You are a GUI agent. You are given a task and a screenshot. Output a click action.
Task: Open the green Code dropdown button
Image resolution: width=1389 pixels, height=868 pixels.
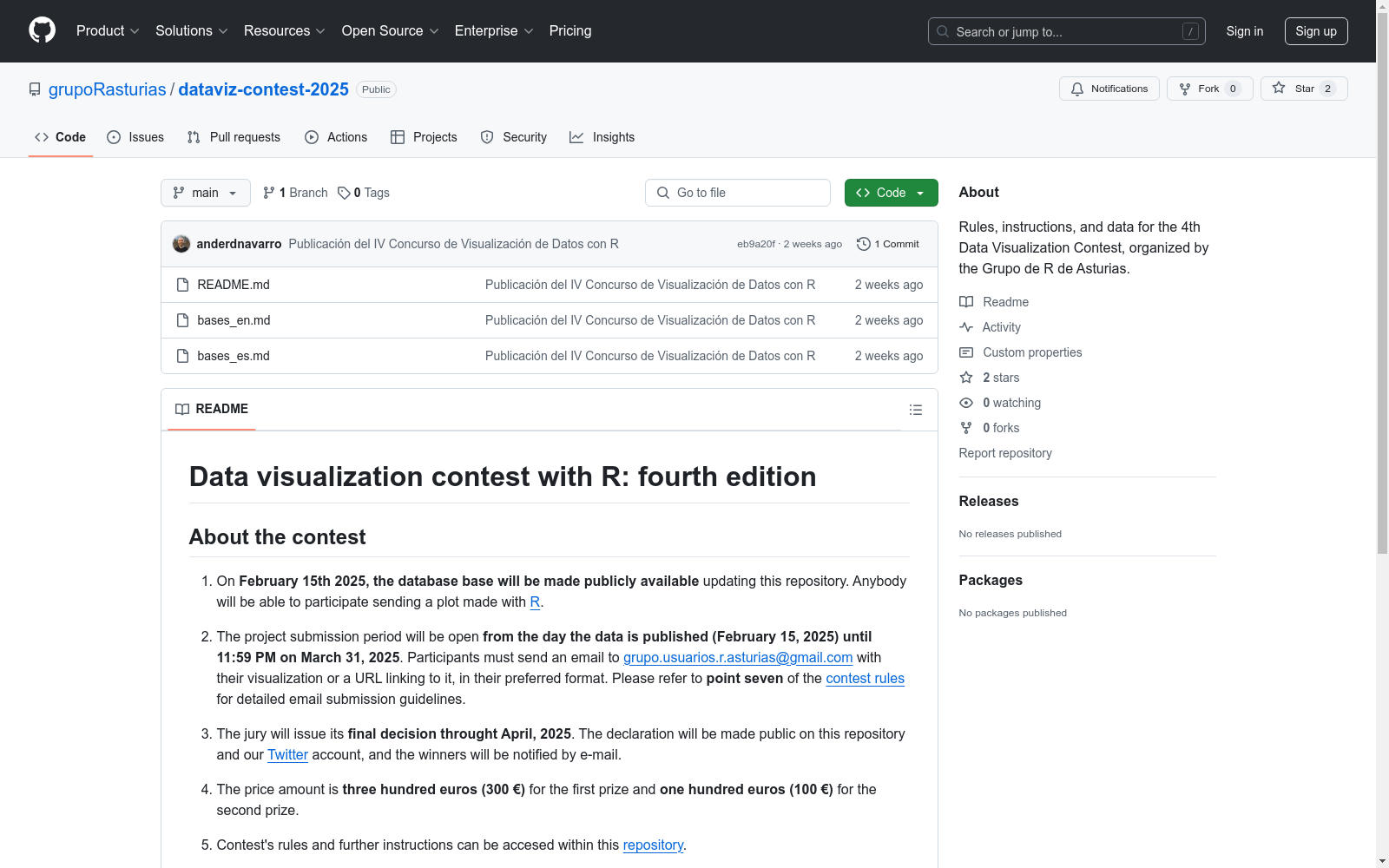tap(891, 193)
